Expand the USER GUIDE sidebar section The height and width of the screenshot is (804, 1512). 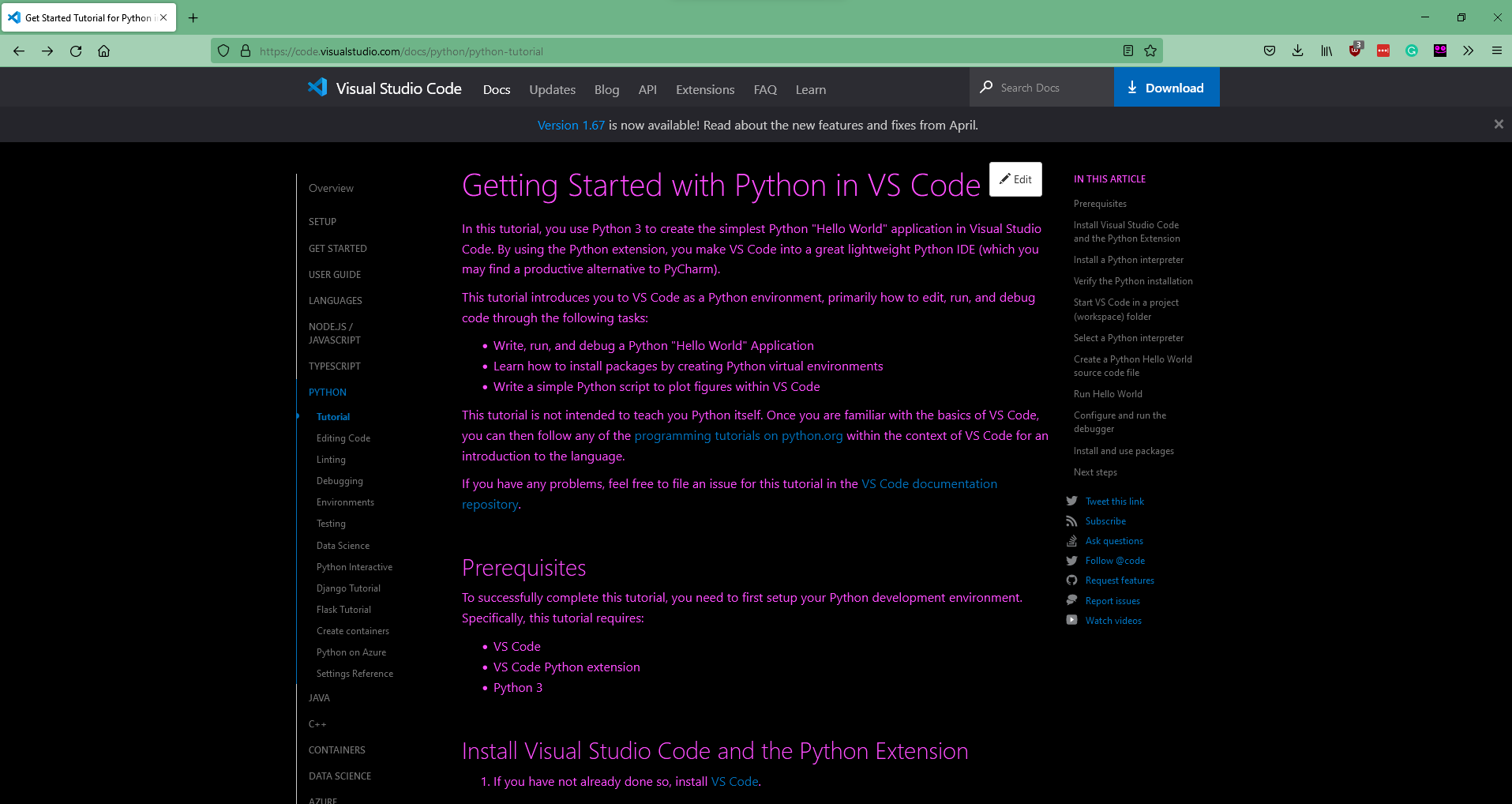pyautogui.click(x=335, y=274)
